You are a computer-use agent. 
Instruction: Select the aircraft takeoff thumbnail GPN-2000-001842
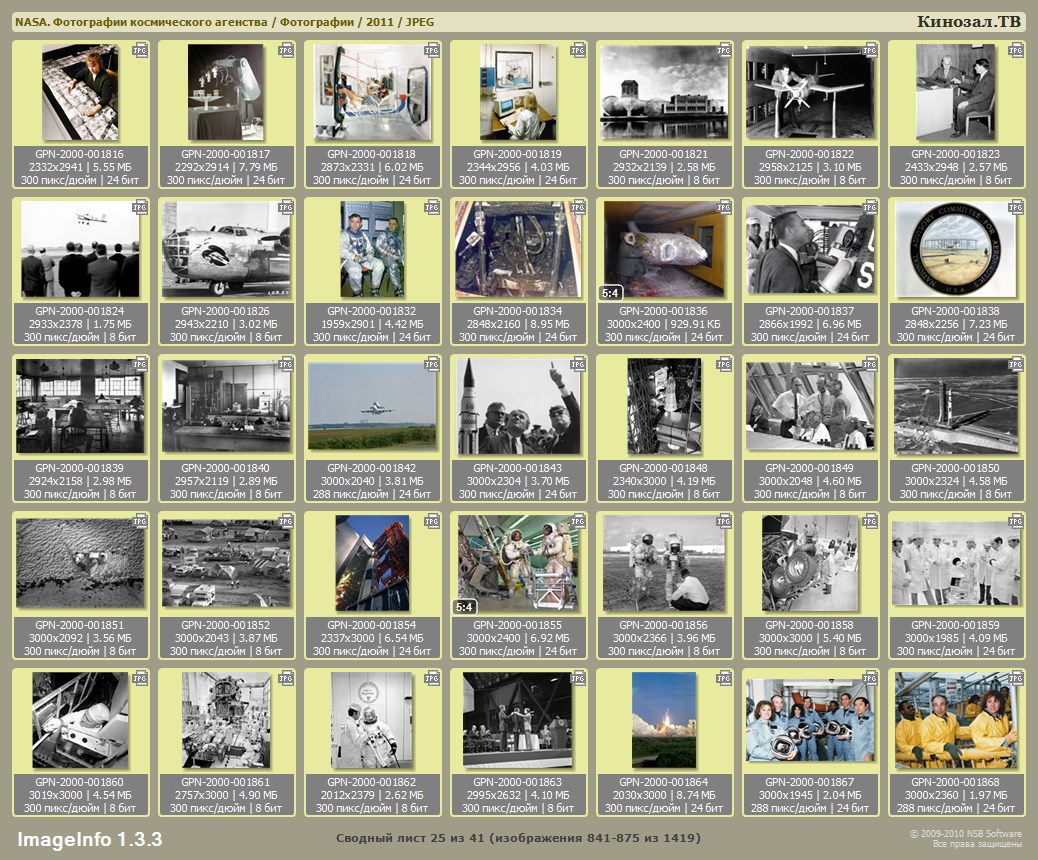[372, 406]
